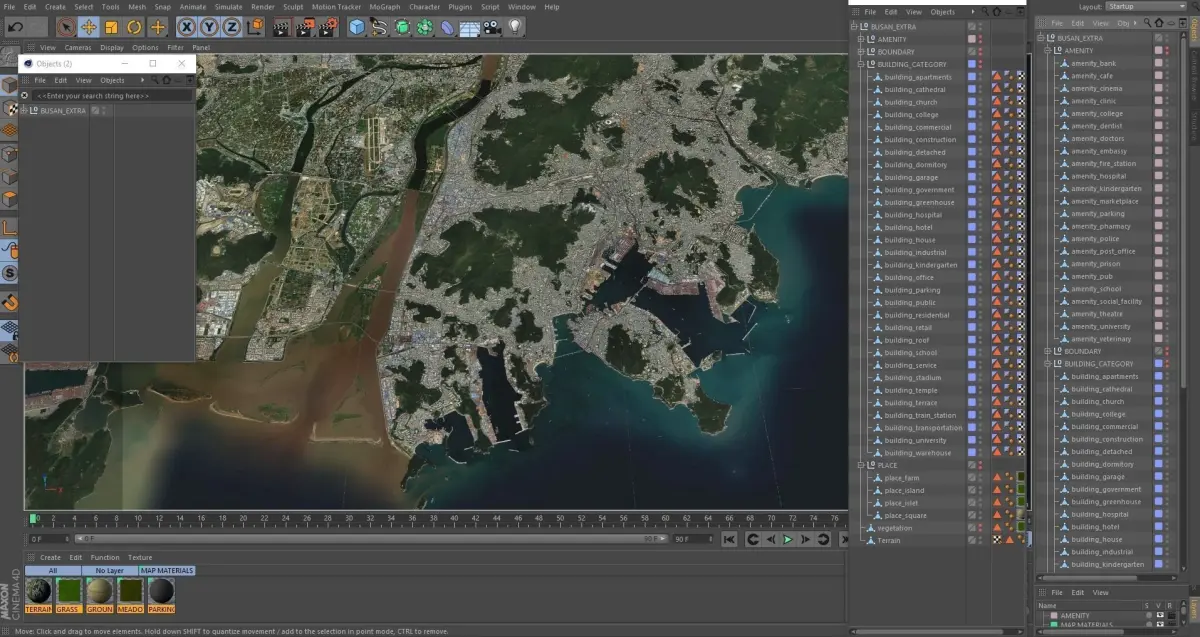Add a Cube primitive object
The image size is (1200, 637).
356,27
